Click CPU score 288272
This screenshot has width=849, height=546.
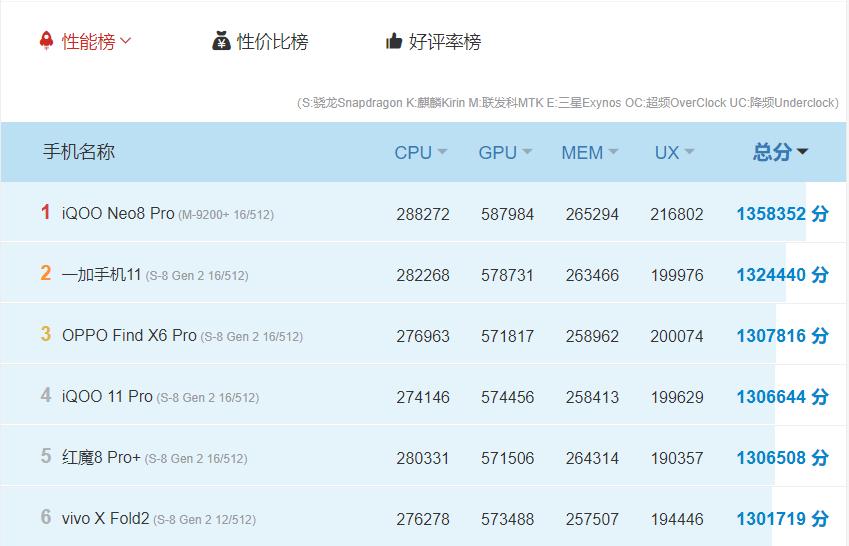[x=423, y=214]
